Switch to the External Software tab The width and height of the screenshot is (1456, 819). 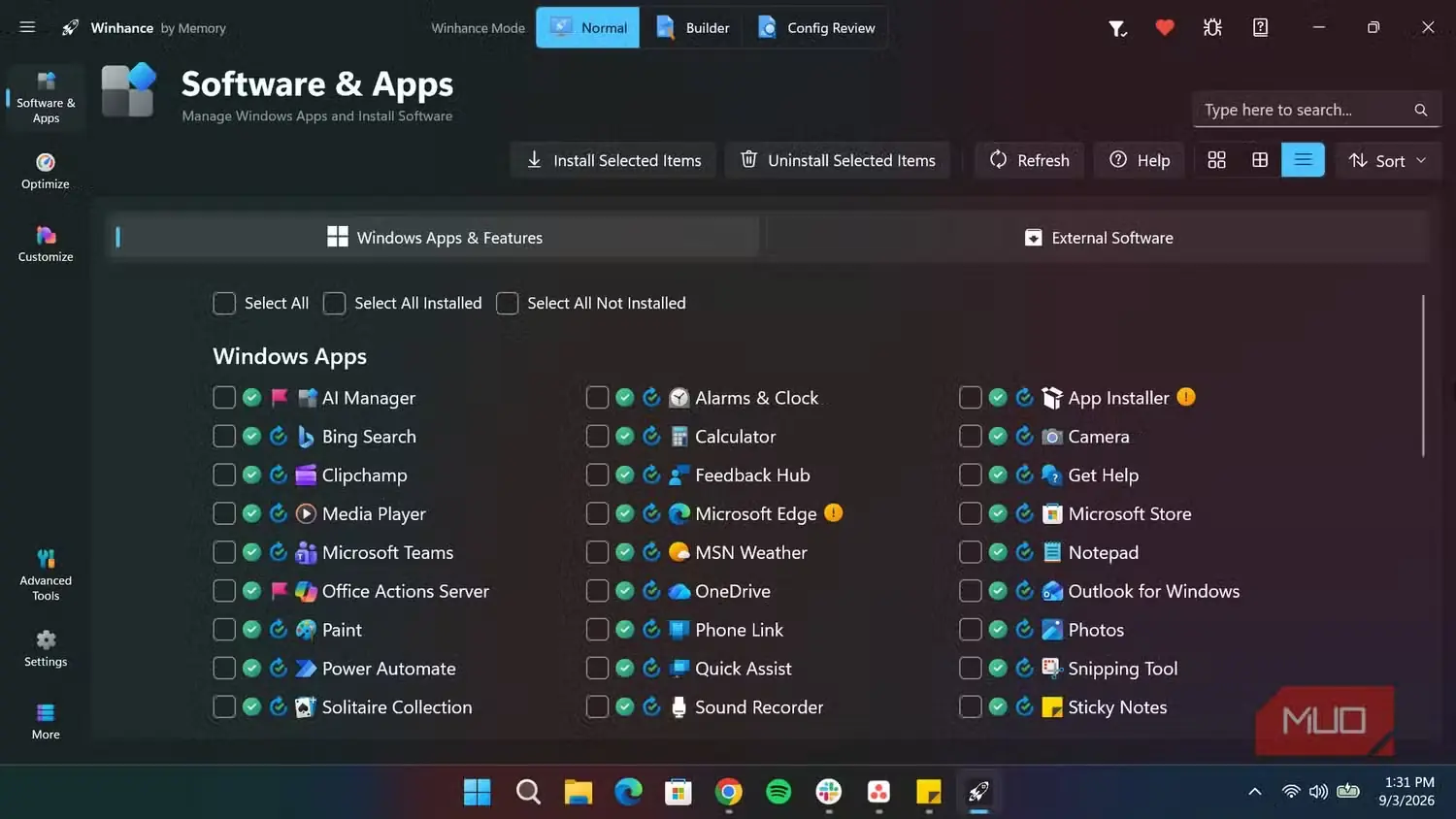[x=1099, y=238]
